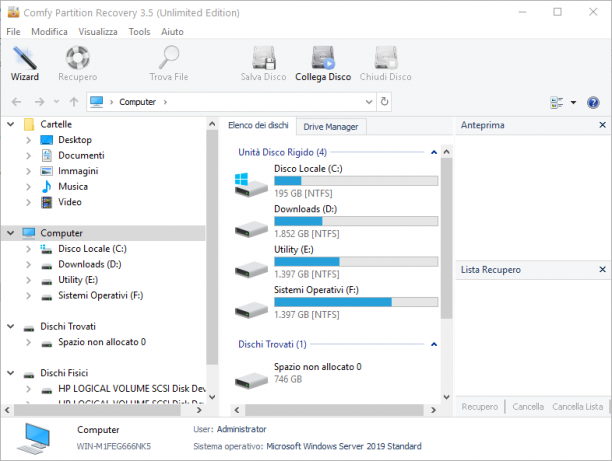Click the folder tree vertical scrollbar
Viewport: 612px width, 461px height.
coord(212,247)
